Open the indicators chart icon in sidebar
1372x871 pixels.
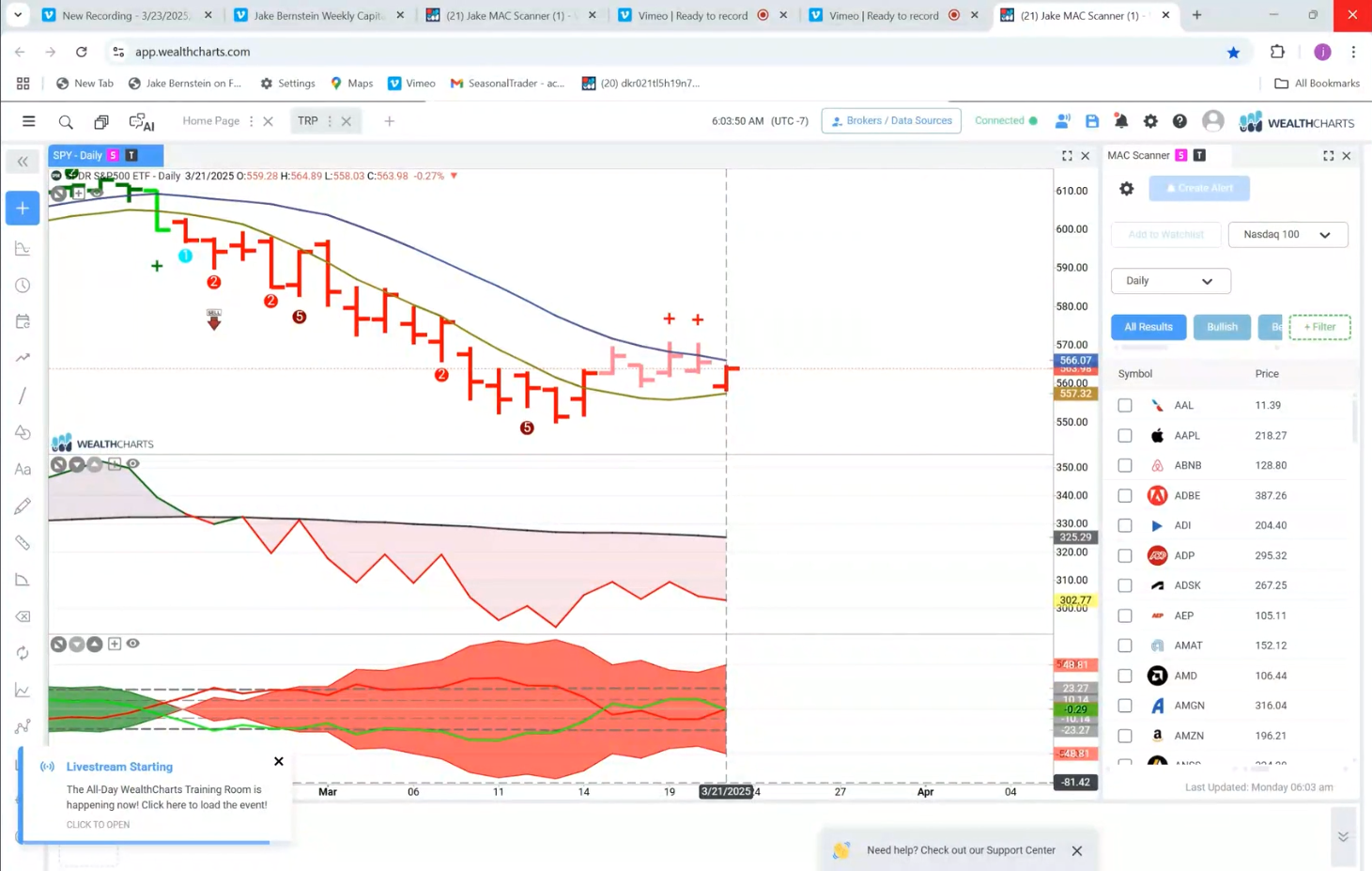click(x=23, y=248)
